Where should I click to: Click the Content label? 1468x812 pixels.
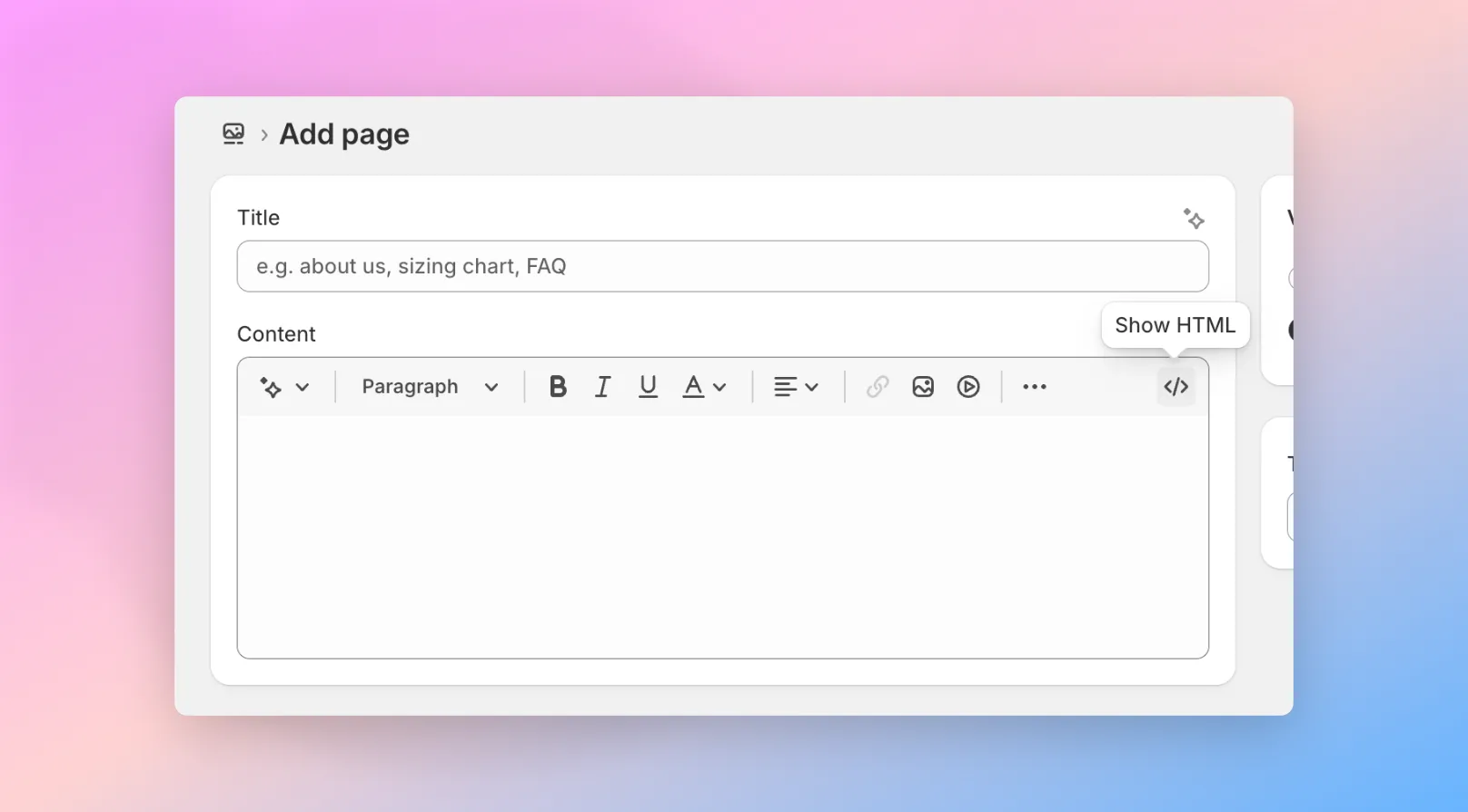click(276, 334)
